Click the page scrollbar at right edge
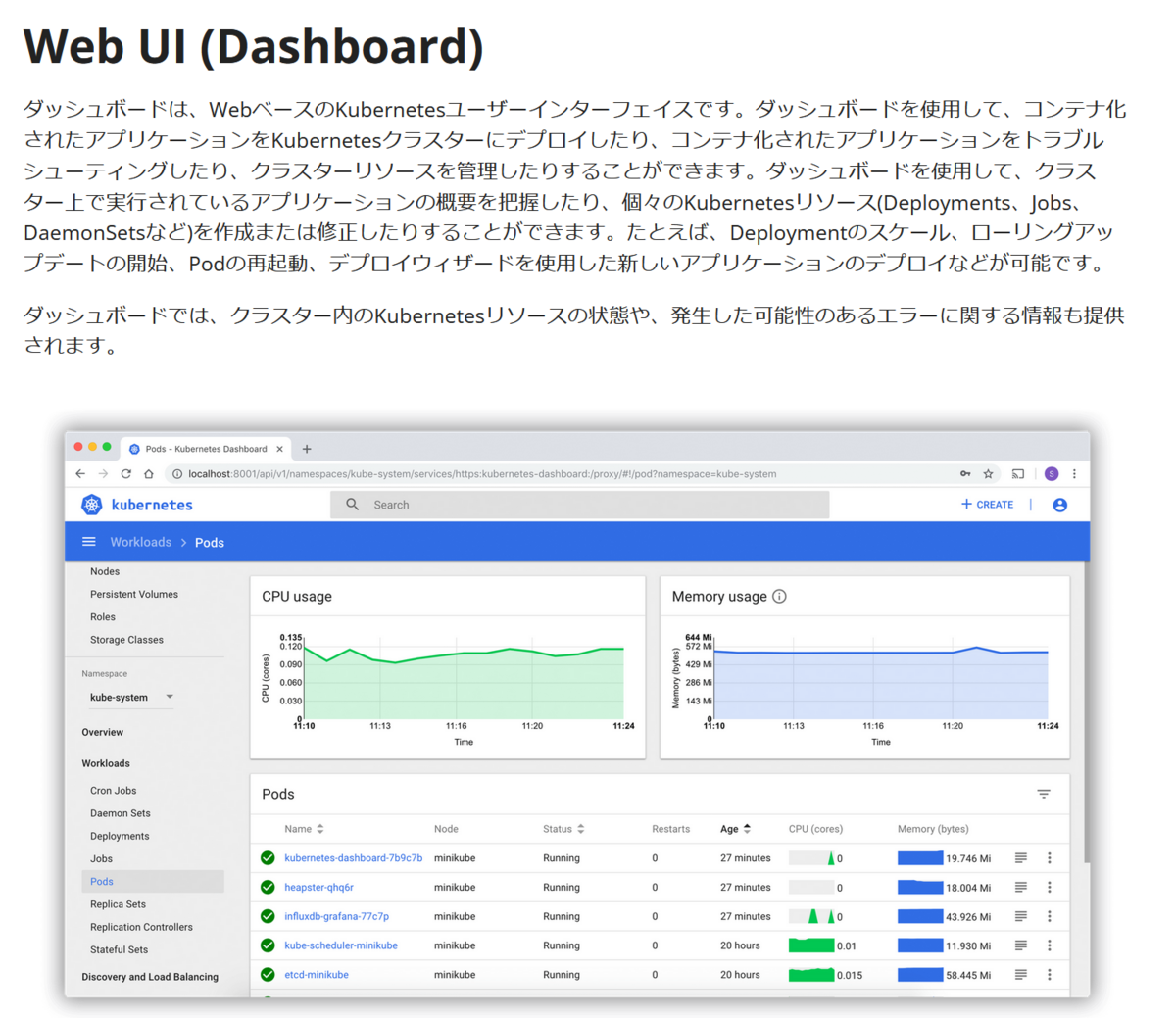 1086,711
